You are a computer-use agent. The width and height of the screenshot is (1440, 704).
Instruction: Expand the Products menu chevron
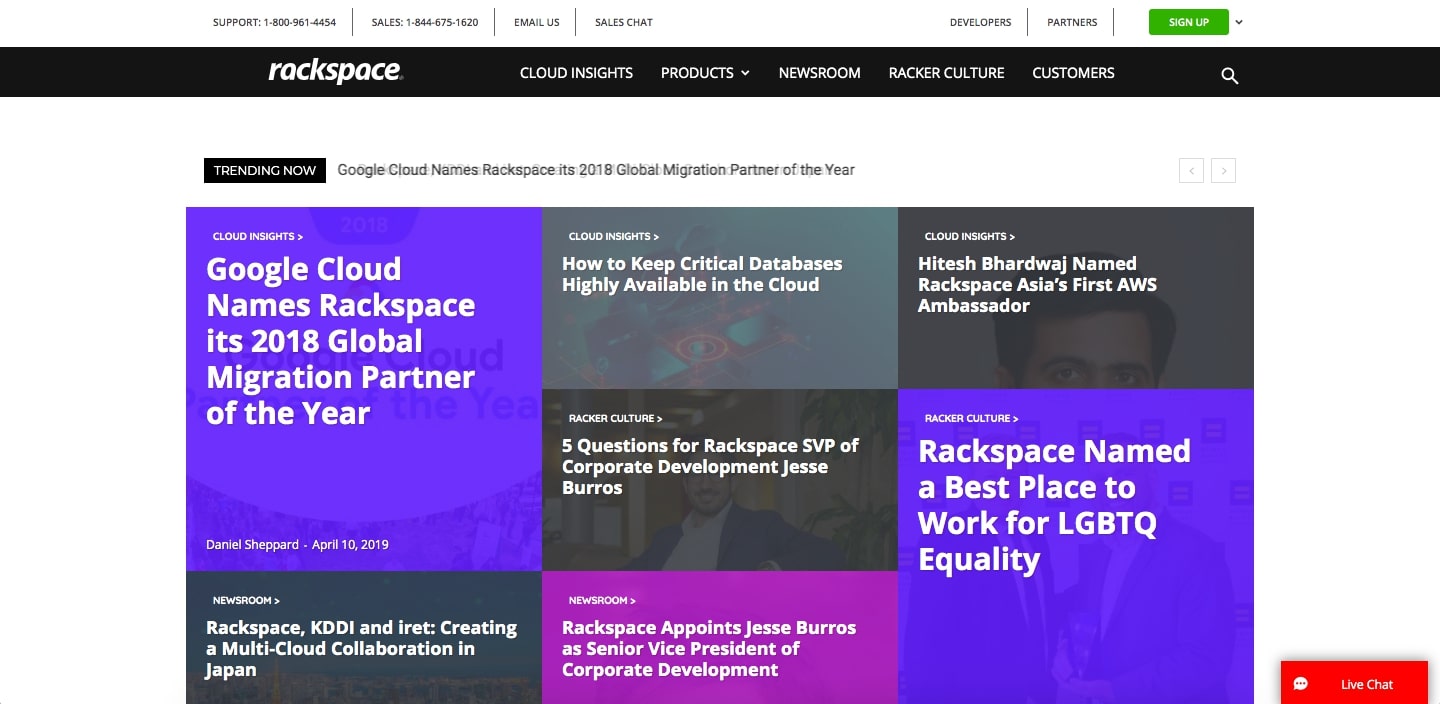(x=745, y=73)
